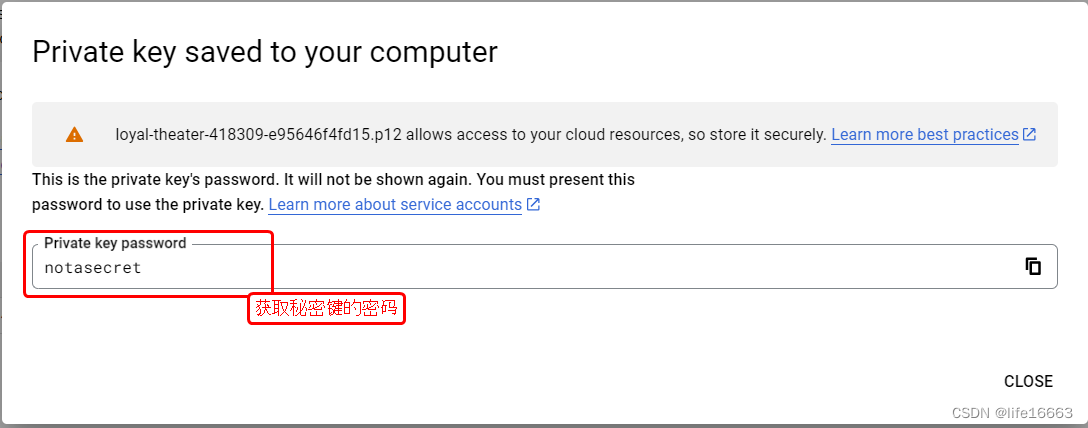Click the dialog title "Private key saved to your computer"
Viewport: 1088px width, 428px height.
(x=265, y=52)
